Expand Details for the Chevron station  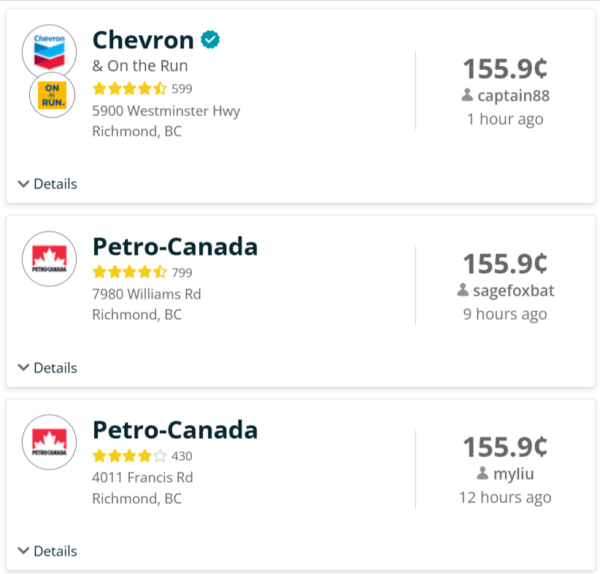[x=47, y=184]
